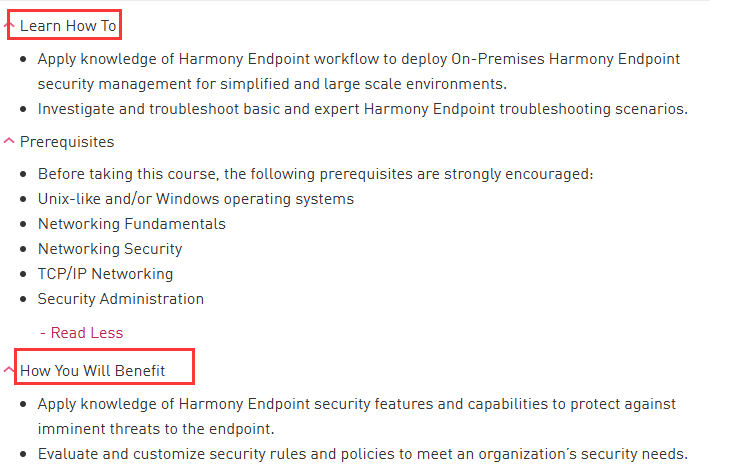736x473 pixels.
Task: Click 'Apply knowledge of Harmony Endpoint security features' line
Action: [x=357, y=404]
